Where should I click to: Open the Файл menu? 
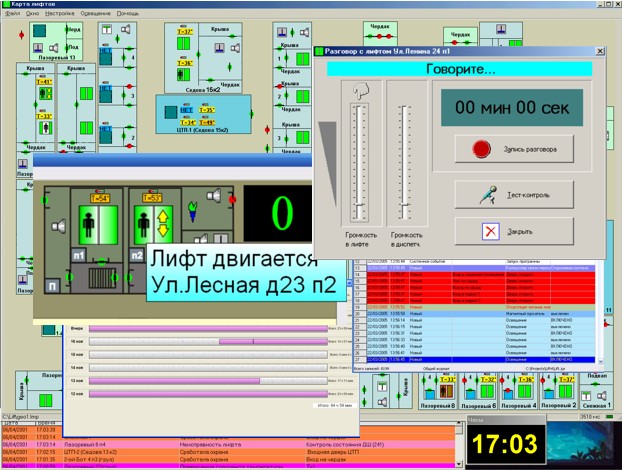(x=13, y=16)
